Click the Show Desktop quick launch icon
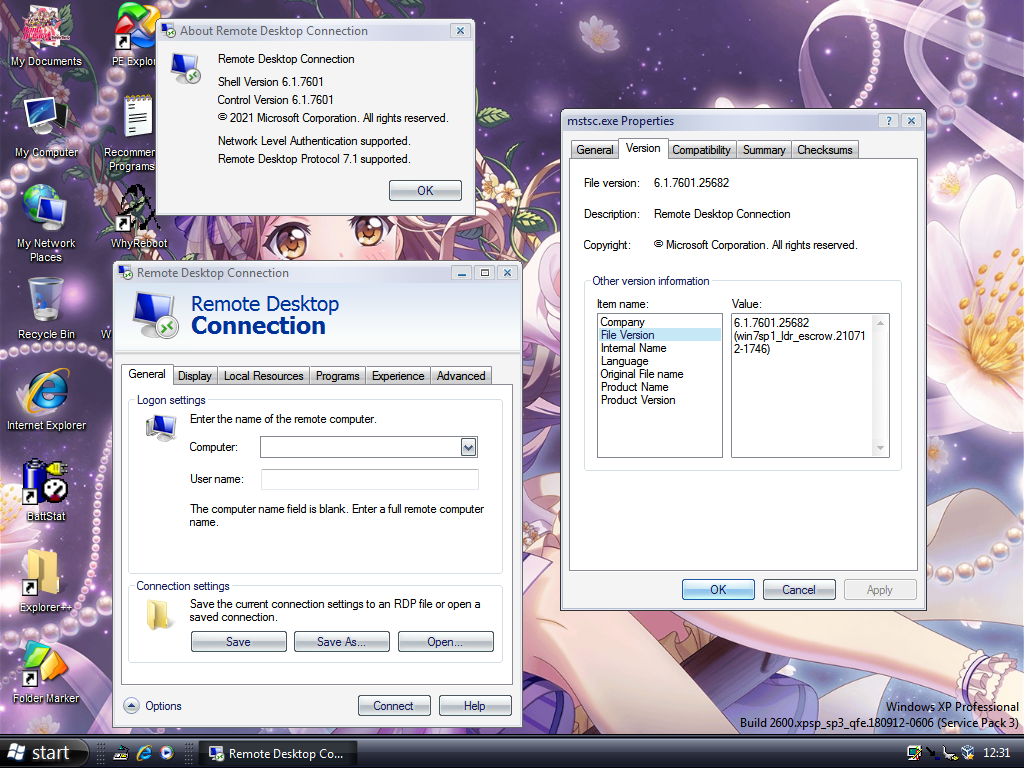The image size is (1024, 768). [121, 753]
